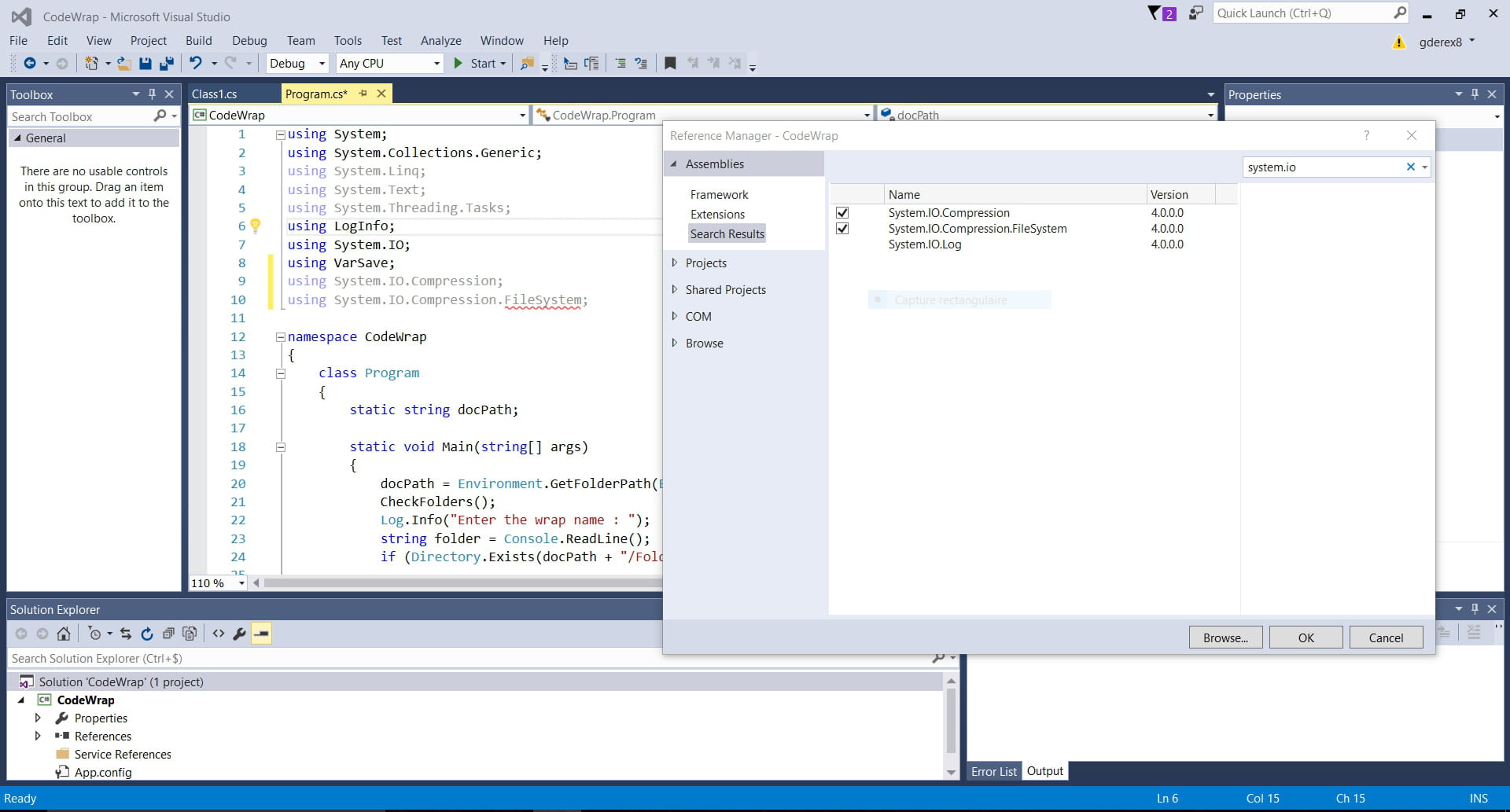This screenshot has height=812, width=1510.
Task: Click the Navigate Backward arrow icon
Action: 30,64
